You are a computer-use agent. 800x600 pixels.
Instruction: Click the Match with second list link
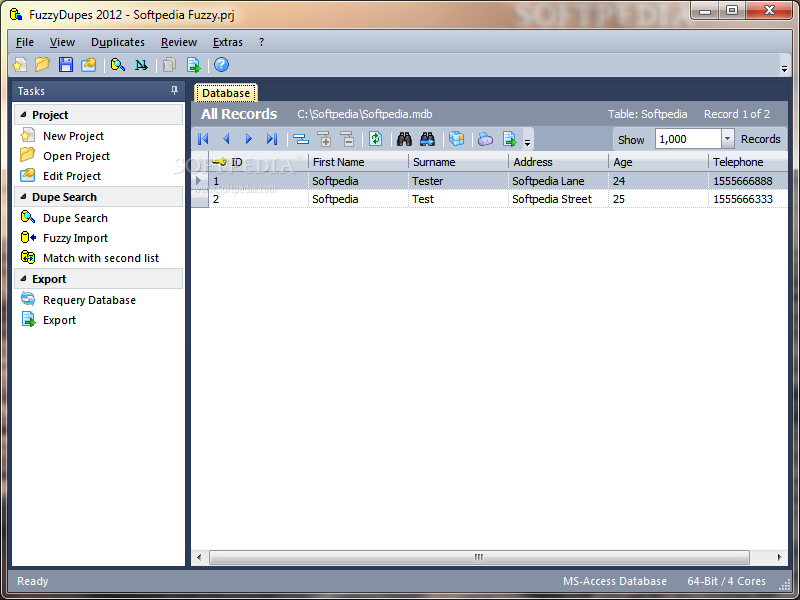click(x=101, y=258)
